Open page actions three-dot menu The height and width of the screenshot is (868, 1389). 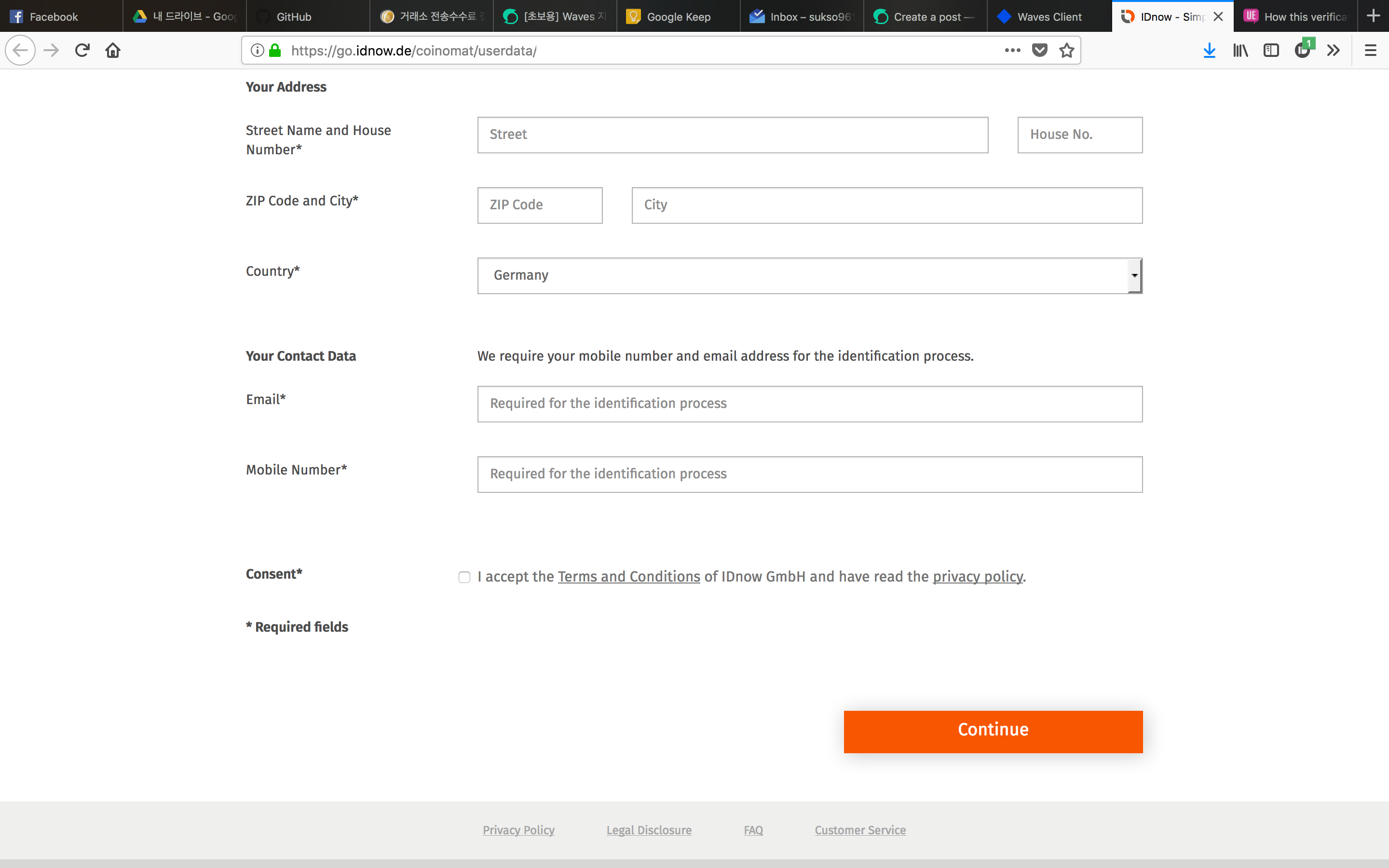[1012, 51]
